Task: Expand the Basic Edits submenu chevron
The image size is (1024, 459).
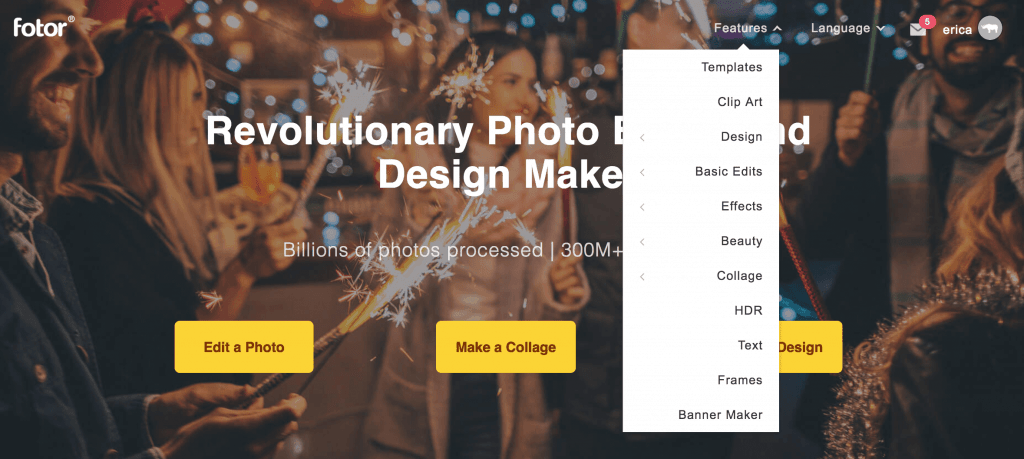Action: [x=643, y=172]
